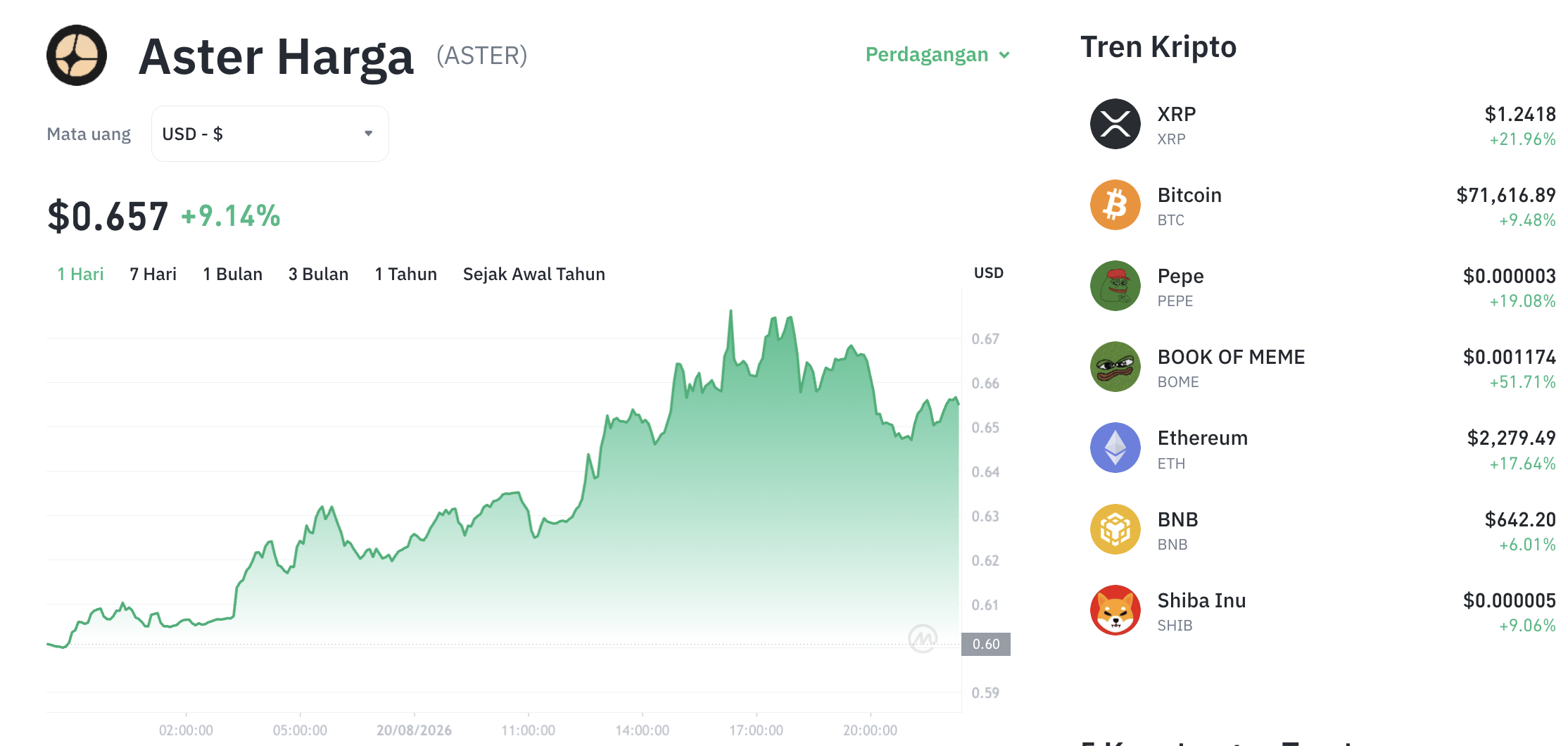The image size is (1568, 746).
Task: Switch to the 7 Hari range
Action: (153, 274)
